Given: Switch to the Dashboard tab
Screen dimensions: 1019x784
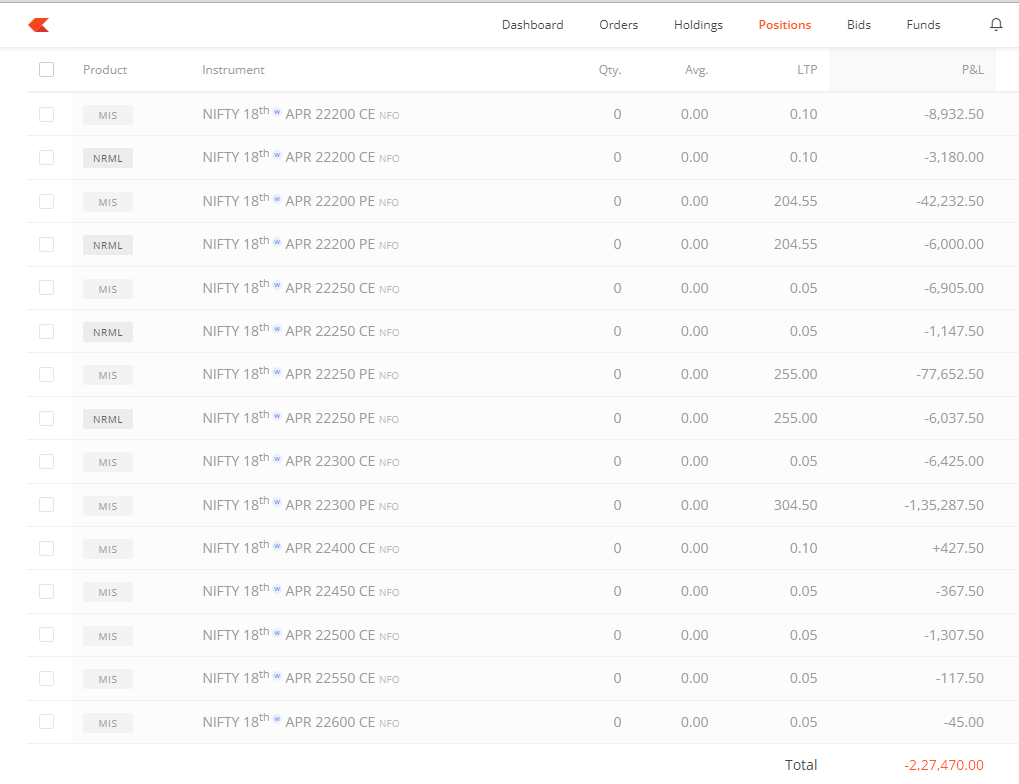Looking at the screenshot, I should tap(532, 24).
